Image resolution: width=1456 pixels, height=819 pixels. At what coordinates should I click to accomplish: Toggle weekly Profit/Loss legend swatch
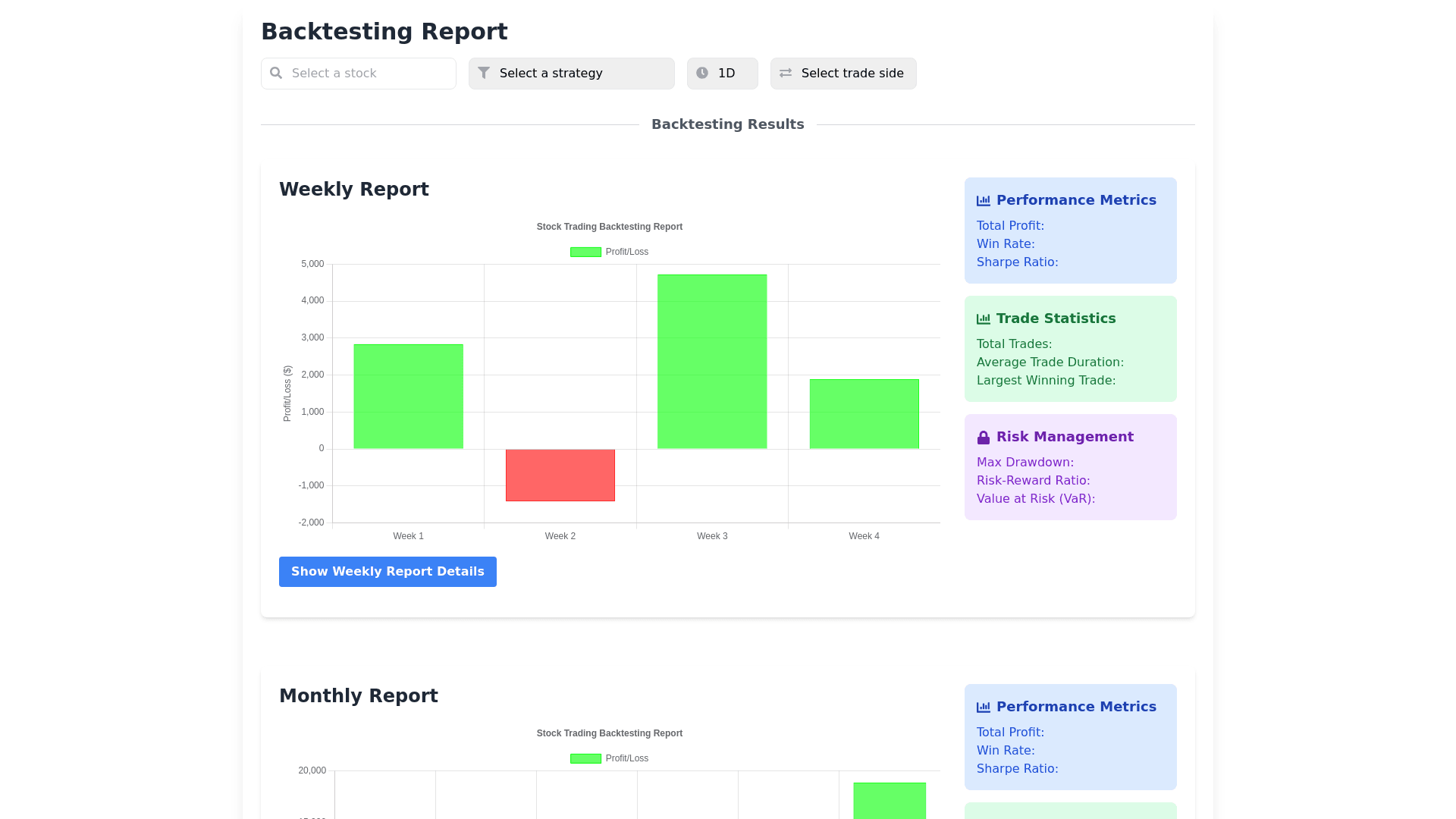(x=585, y=252)
